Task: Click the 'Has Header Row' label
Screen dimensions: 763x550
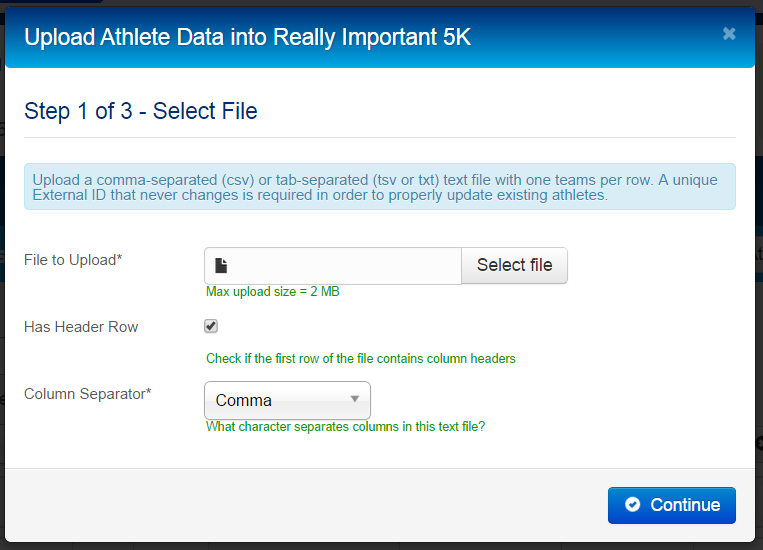Action: (x=81, y=327)
